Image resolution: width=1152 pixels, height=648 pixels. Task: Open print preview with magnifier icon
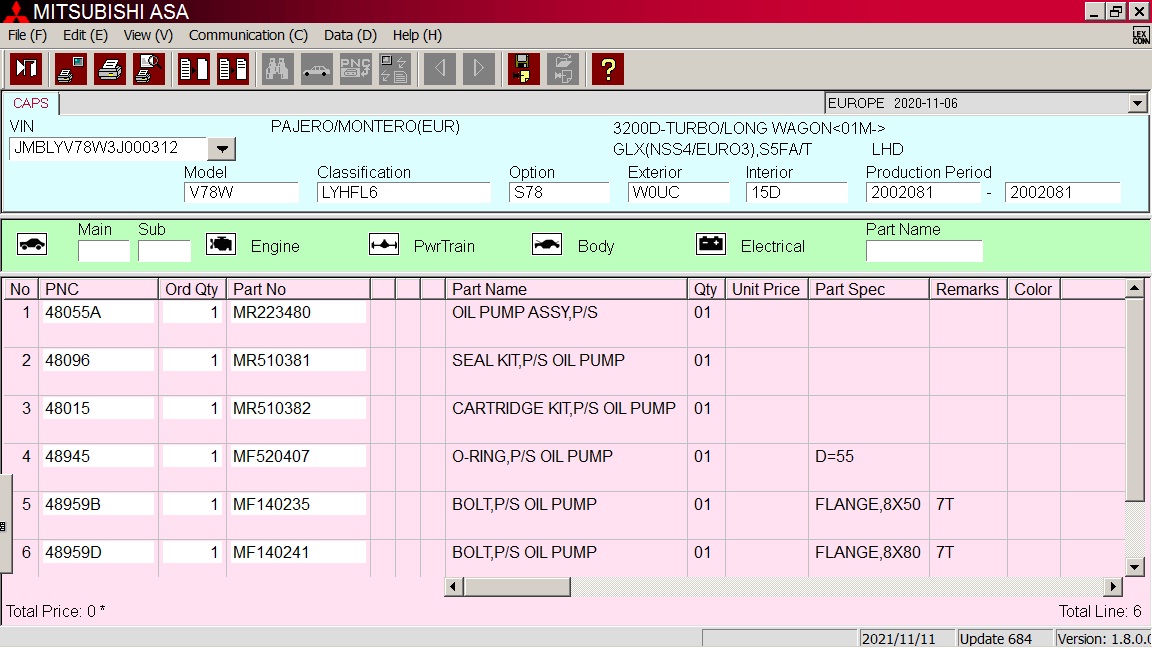149,69
